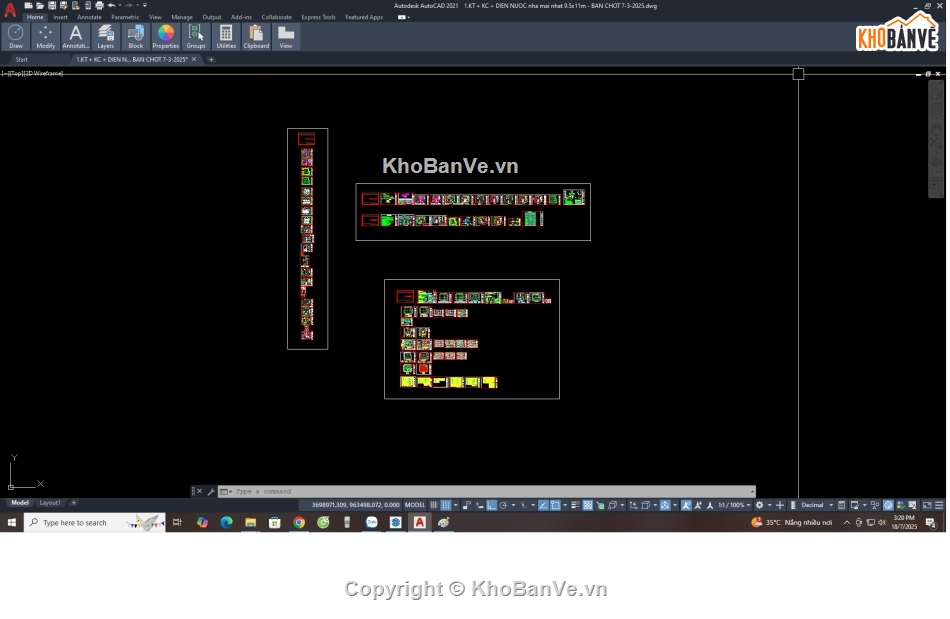
Task: Toggle Object Snap Tracking in status bar
Action: (x=543, y=505)
